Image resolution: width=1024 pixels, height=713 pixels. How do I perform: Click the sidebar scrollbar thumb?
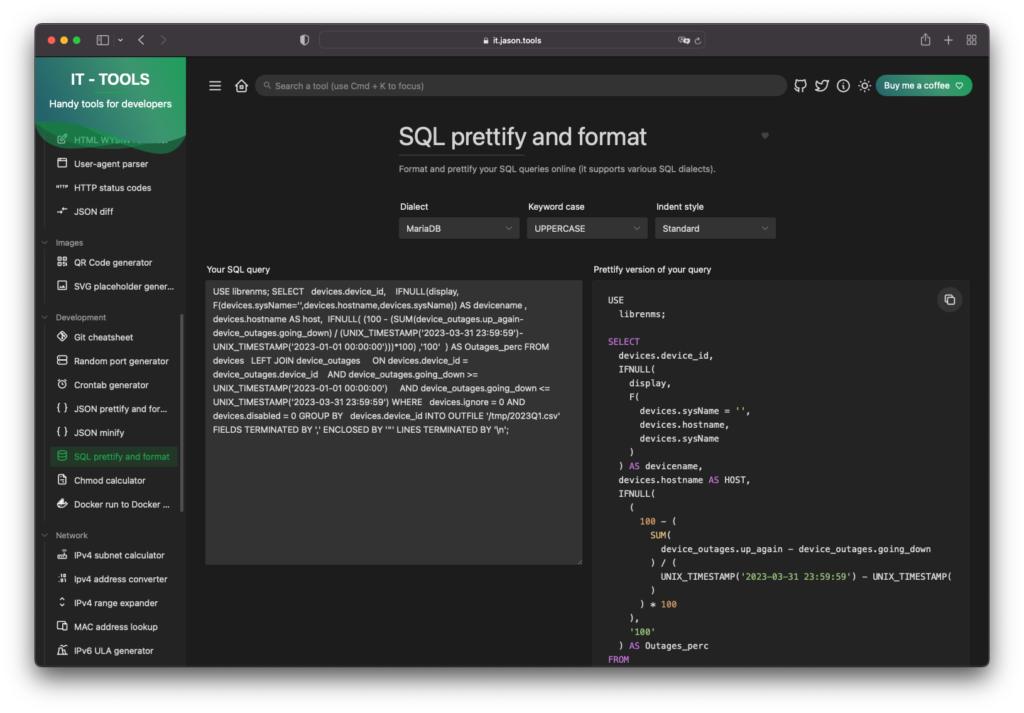click(x=182, y=413)
